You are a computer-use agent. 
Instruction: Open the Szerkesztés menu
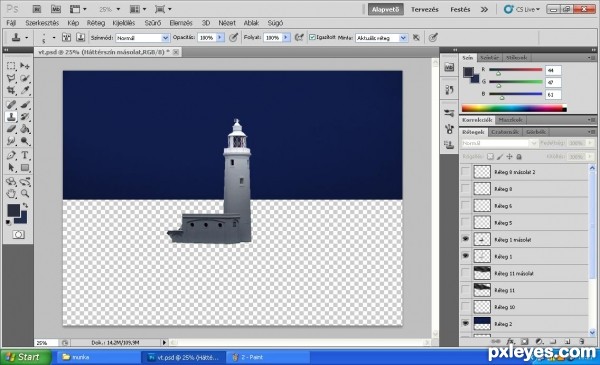point(42,23)
